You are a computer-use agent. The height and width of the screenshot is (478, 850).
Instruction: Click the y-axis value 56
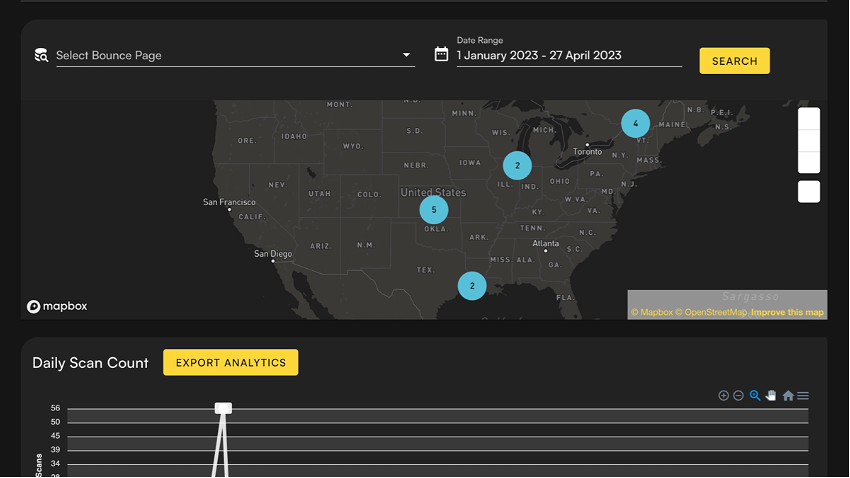click(55, 408)
